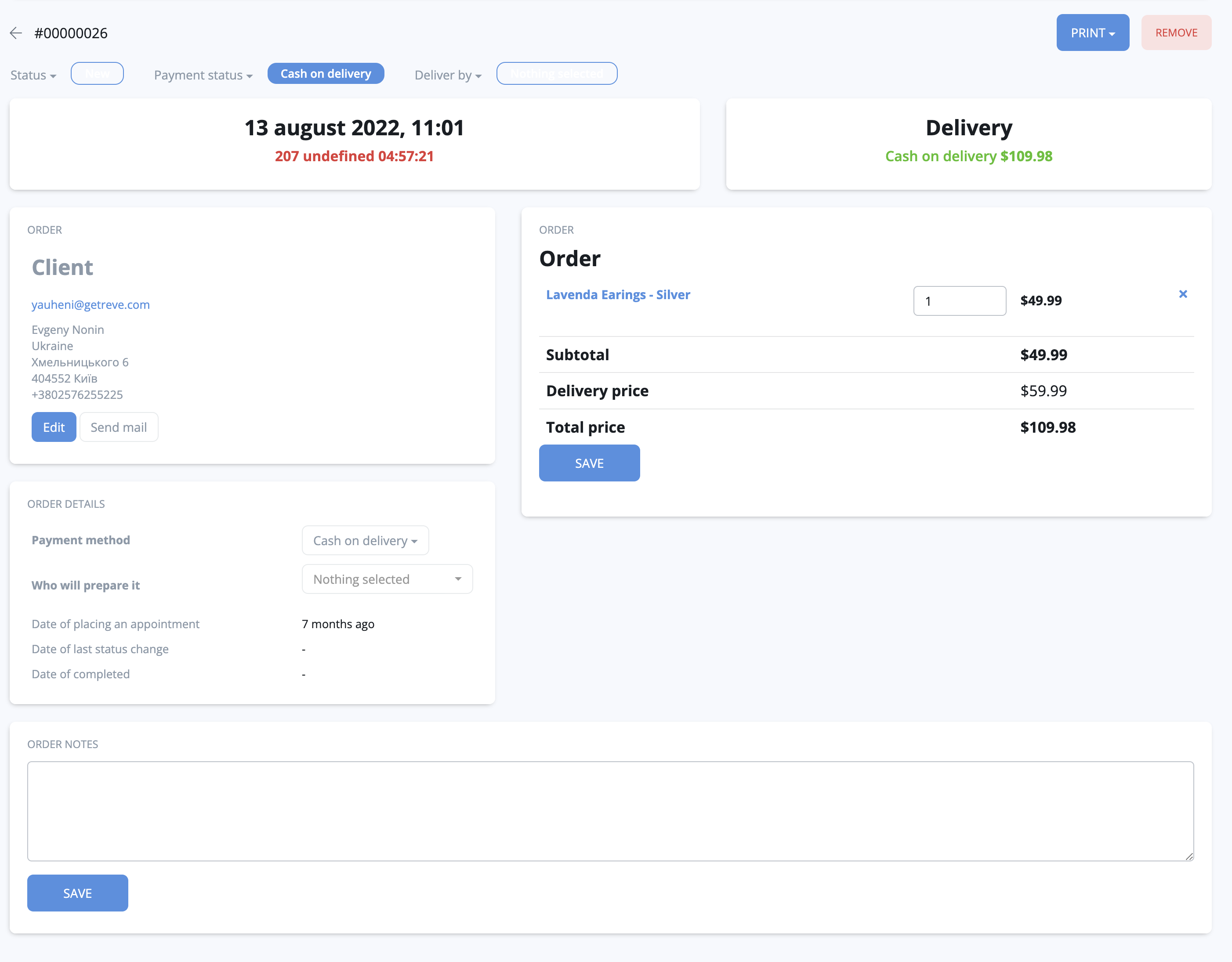Click inside the order notes text area
Image resolution: width=1232 pixels, height=962 pixels.
[610, 811]
